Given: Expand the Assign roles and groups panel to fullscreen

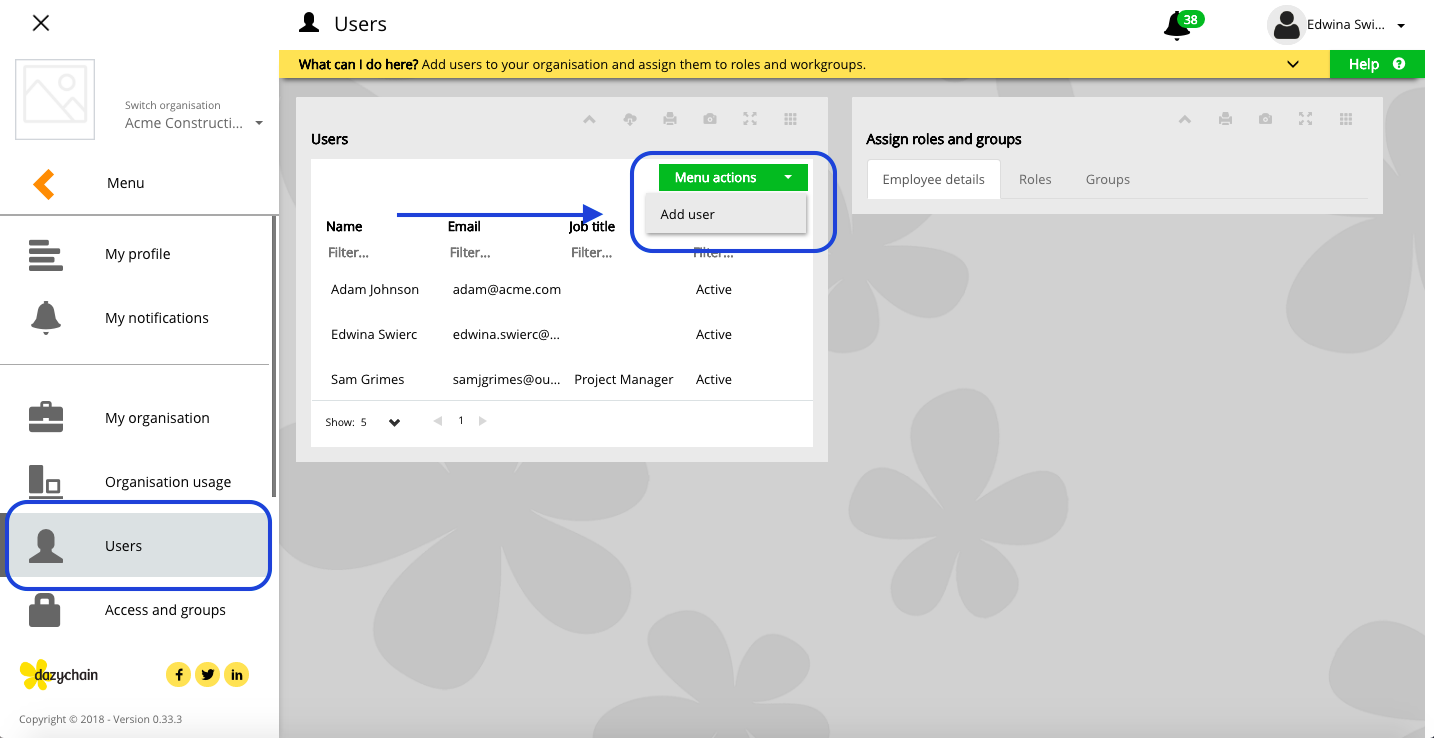Looking at the screenshot, I should (1305, 119).
